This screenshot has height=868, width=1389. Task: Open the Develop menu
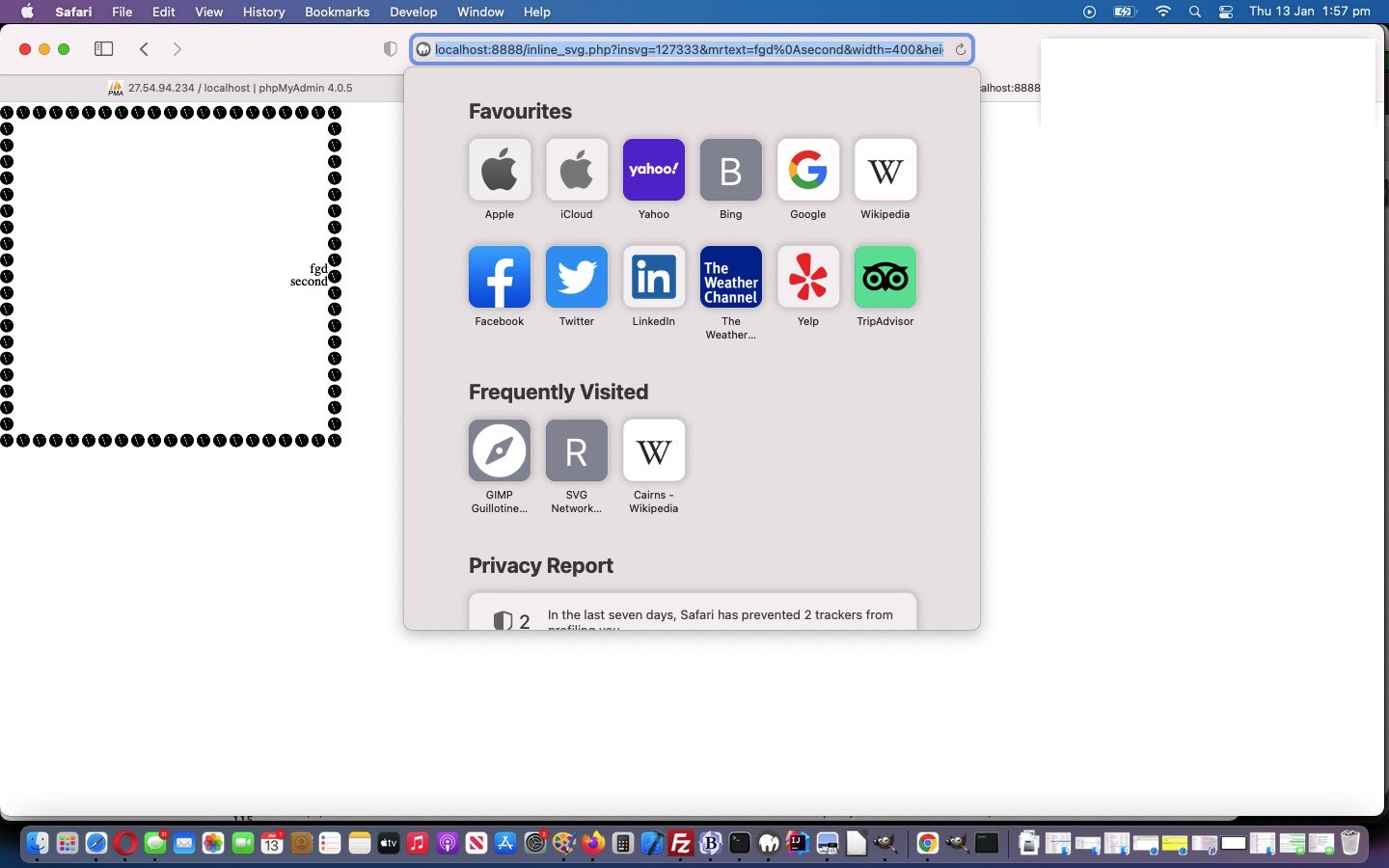(413, 12)
